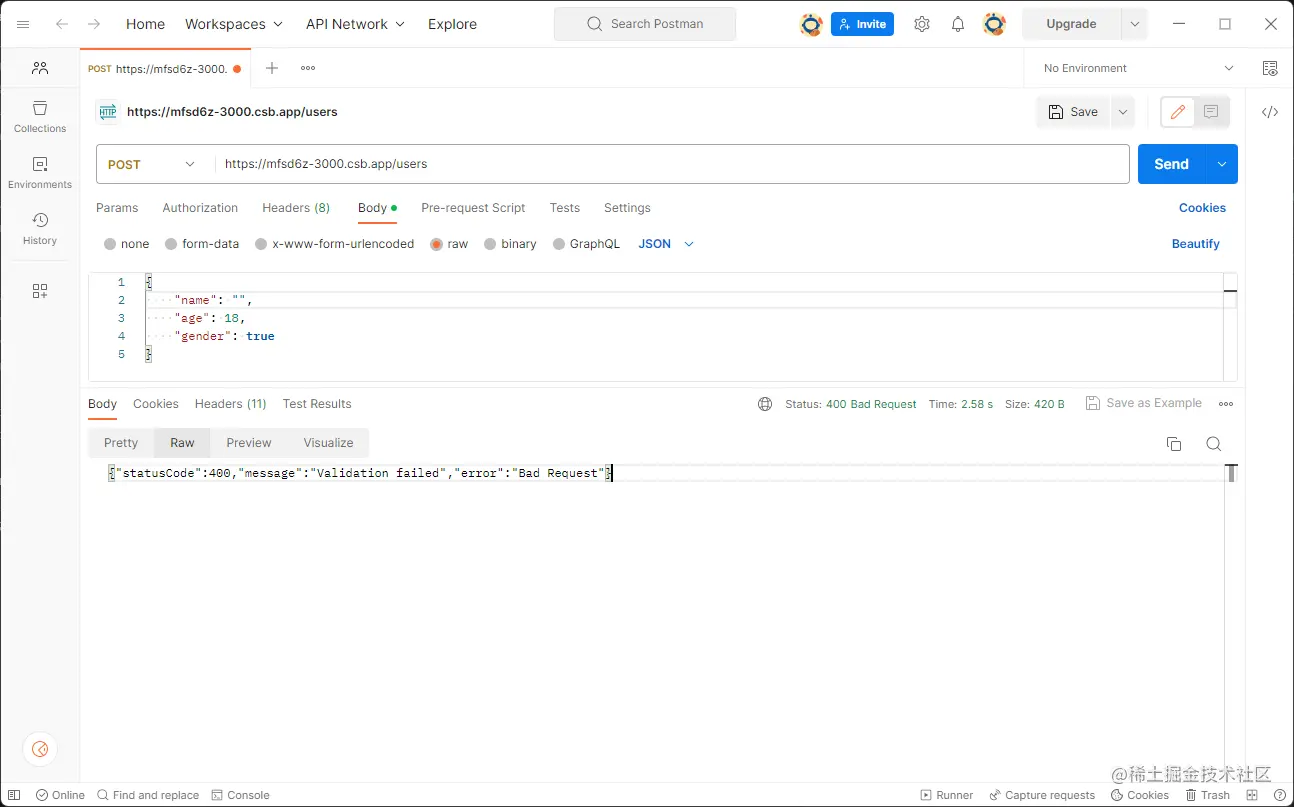Switch to the Headers (8) tab
This screenshot has width=1294, height=807.
pos(296,208)
